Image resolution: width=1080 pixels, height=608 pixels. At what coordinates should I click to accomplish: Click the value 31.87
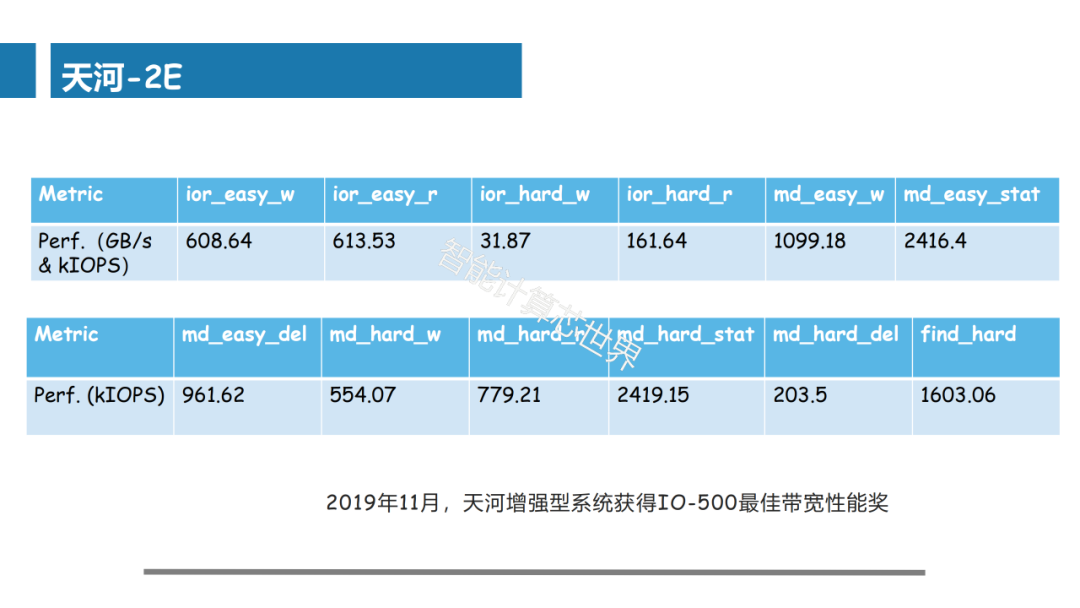[505, 241]
